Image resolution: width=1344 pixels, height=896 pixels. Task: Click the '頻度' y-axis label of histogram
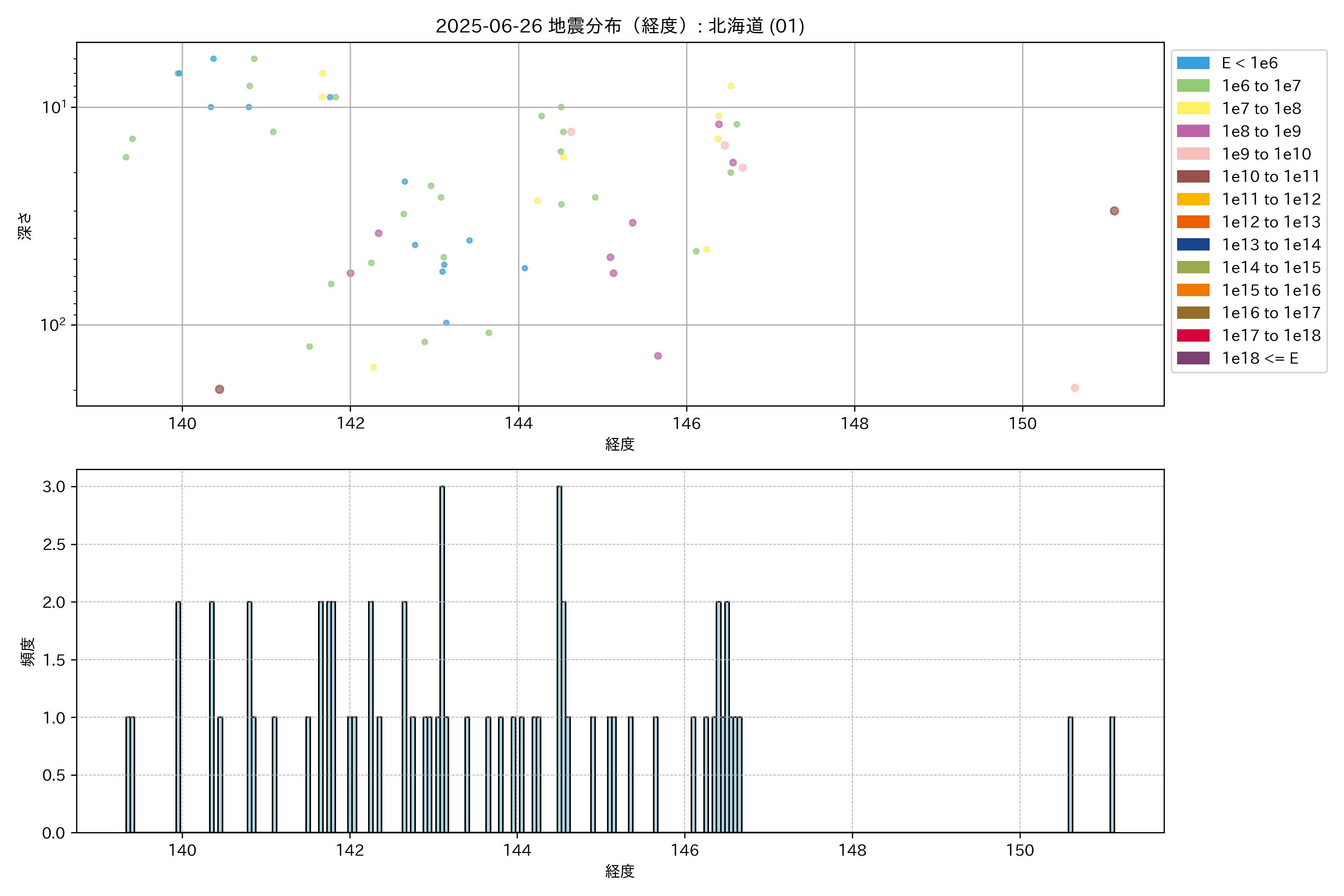(27, 651)
